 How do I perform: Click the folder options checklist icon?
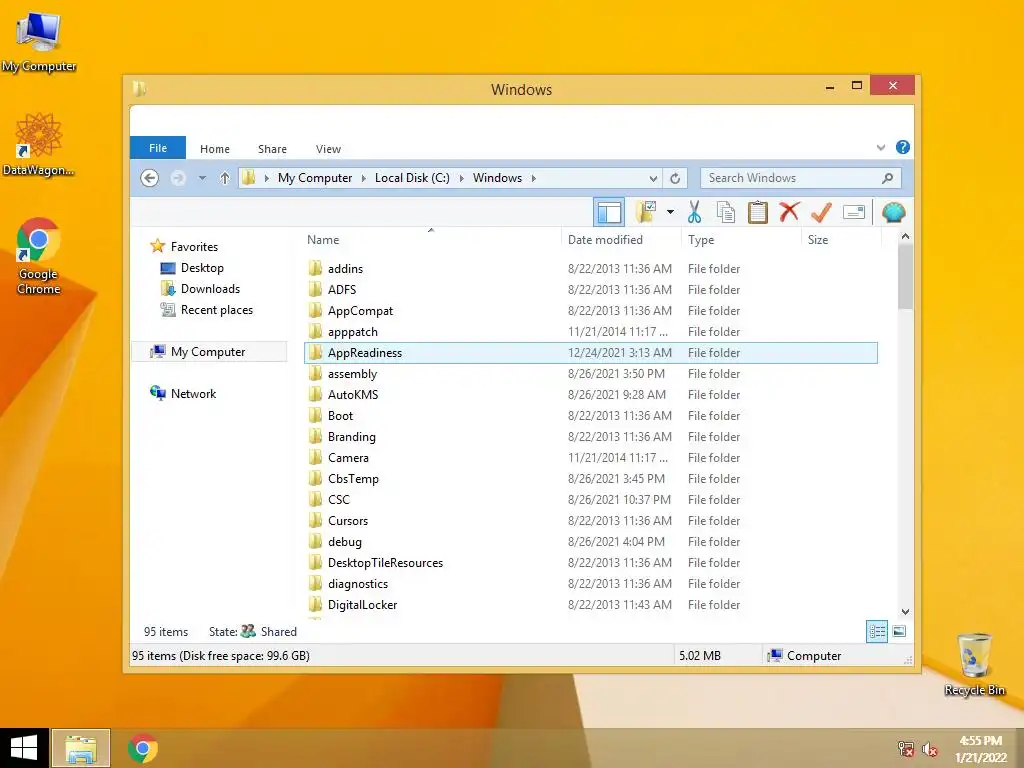pyautogui.click(x=646, y=212)
